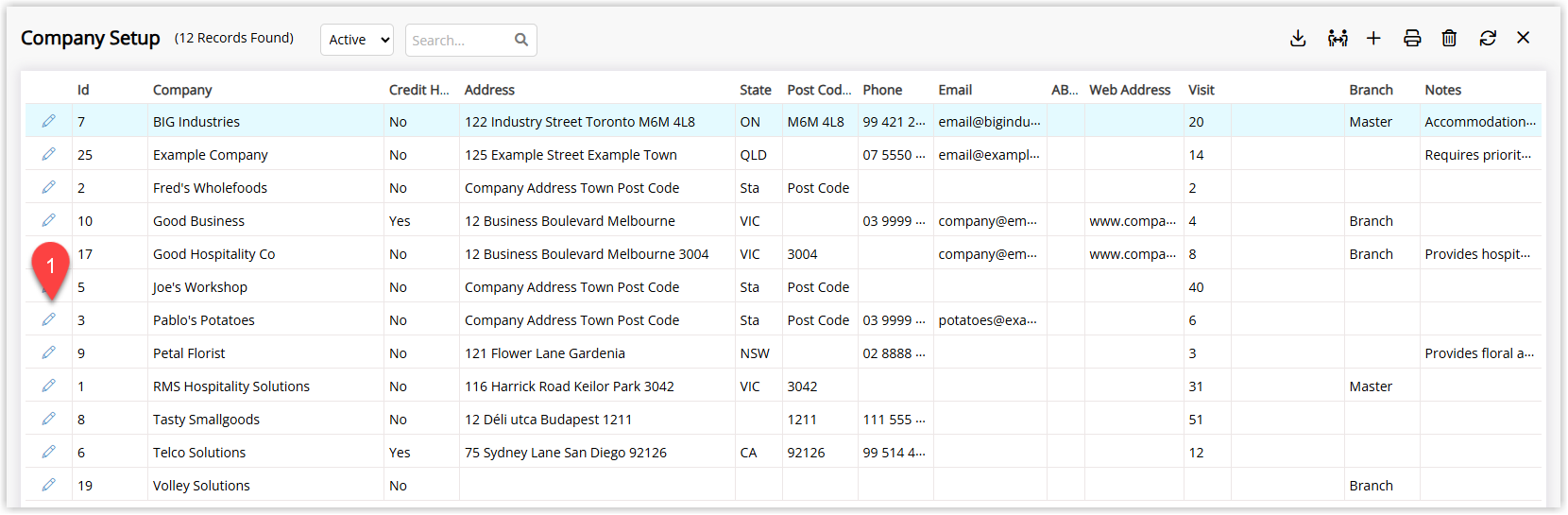
Task: Edit Tasty Smallgoods with pencil icon
Action: (x=48, y=419)
